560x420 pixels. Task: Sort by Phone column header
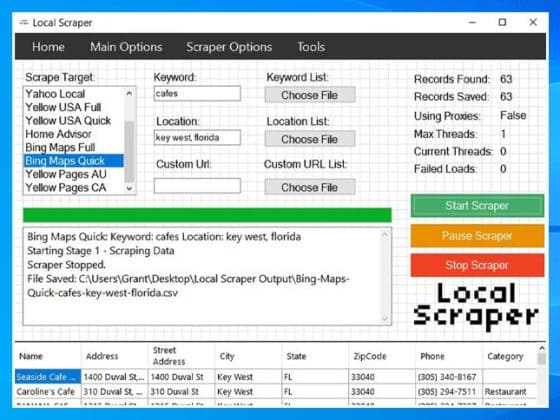click(449, 356)
